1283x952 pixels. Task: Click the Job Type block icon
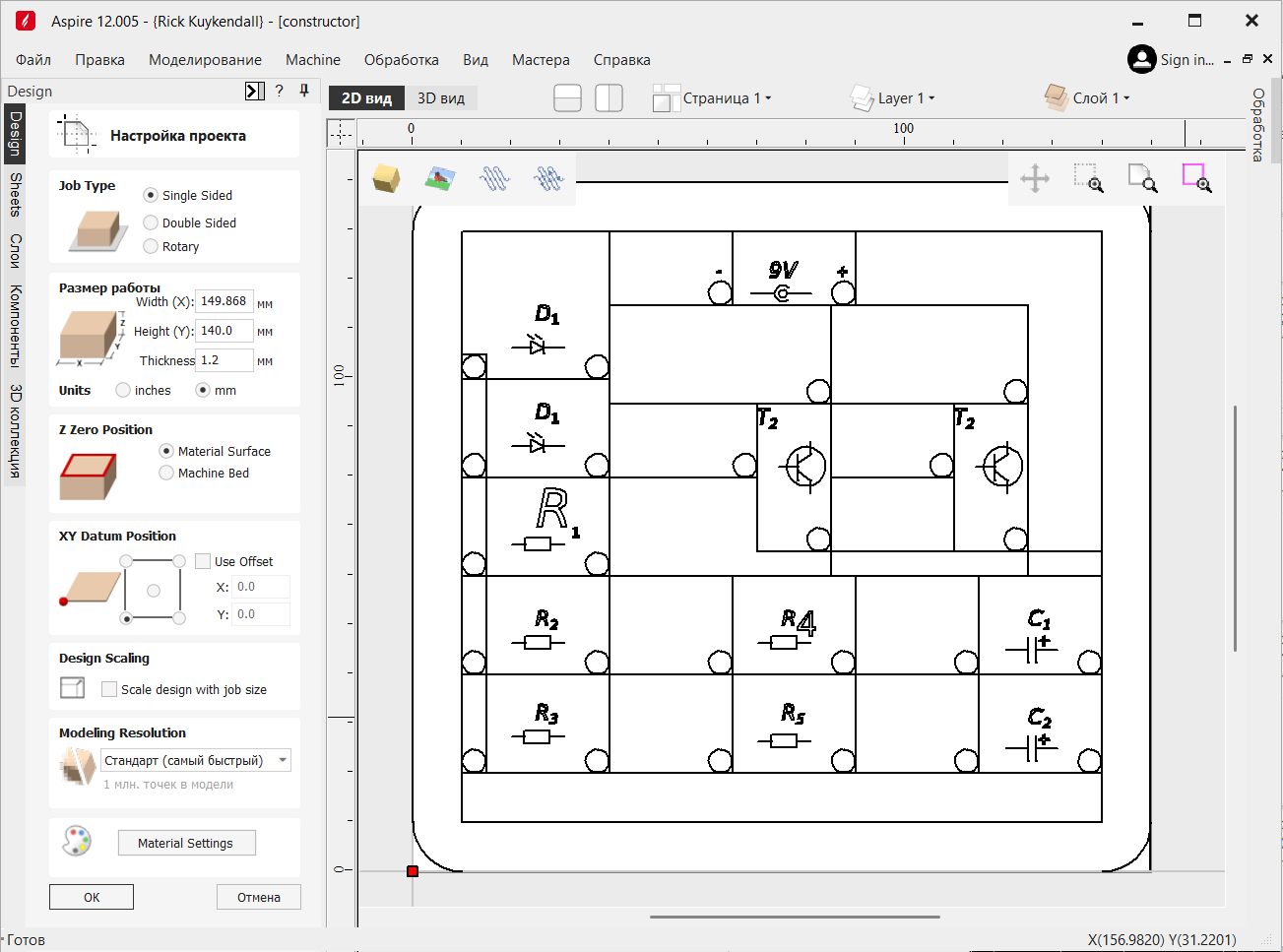98,231
